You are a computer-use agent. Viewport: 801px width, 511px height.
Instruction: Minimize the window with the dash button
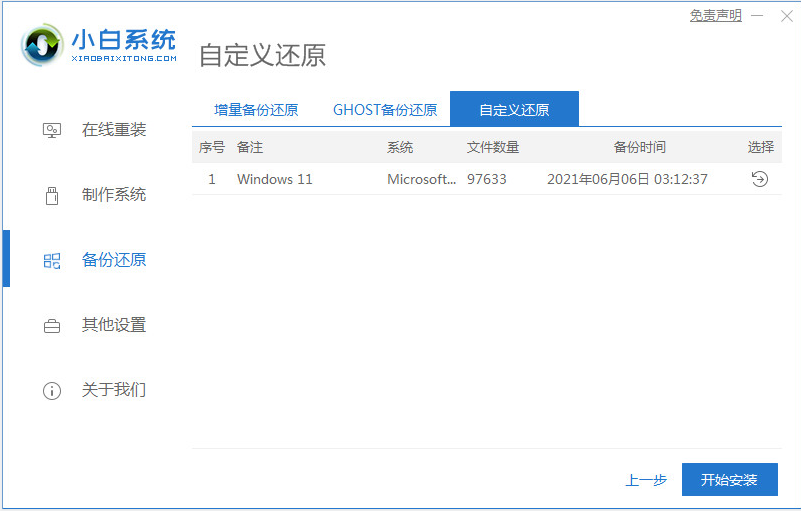pos(757,16)
